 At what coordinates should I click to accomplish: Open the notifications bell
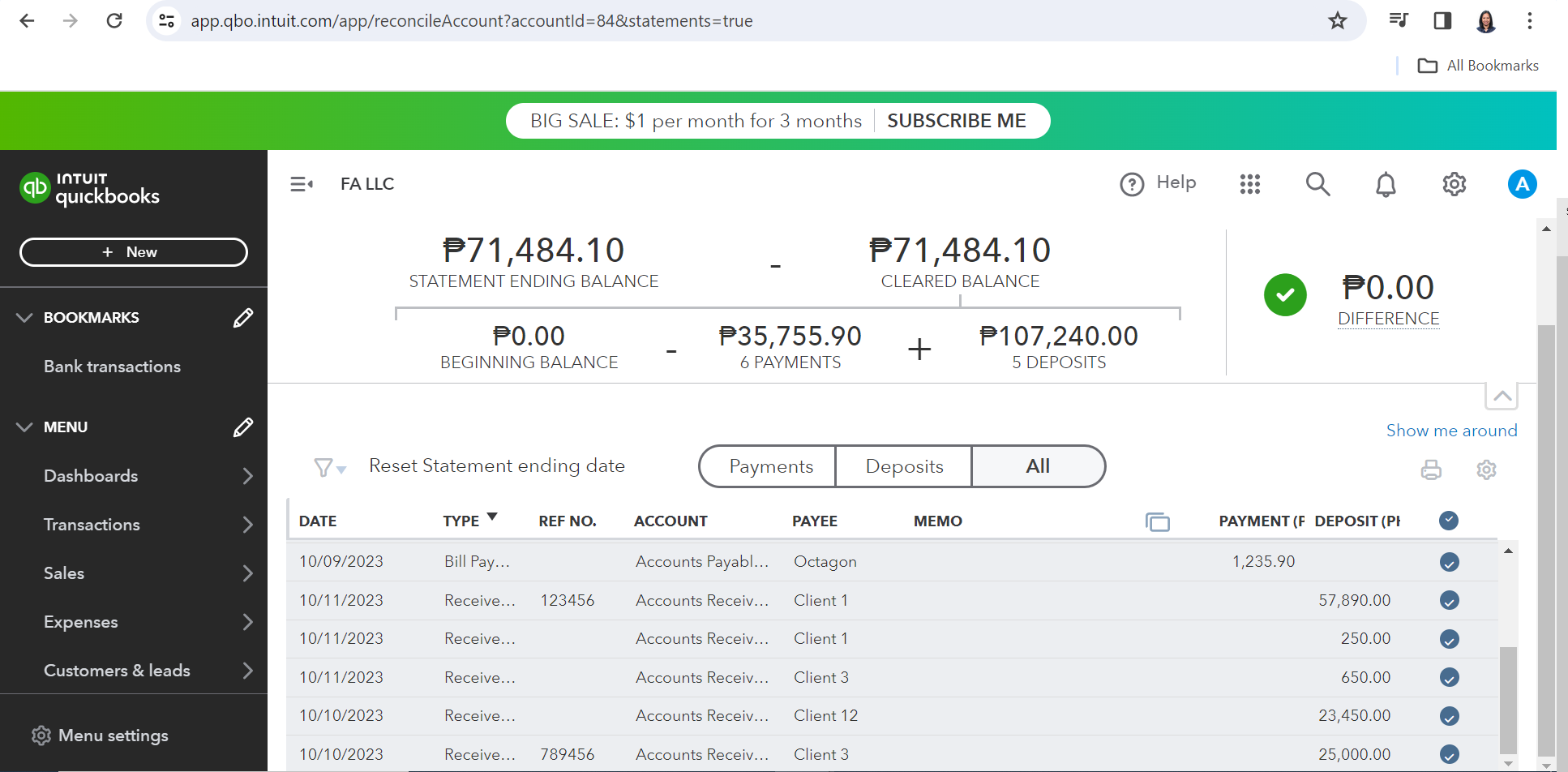1386,185
